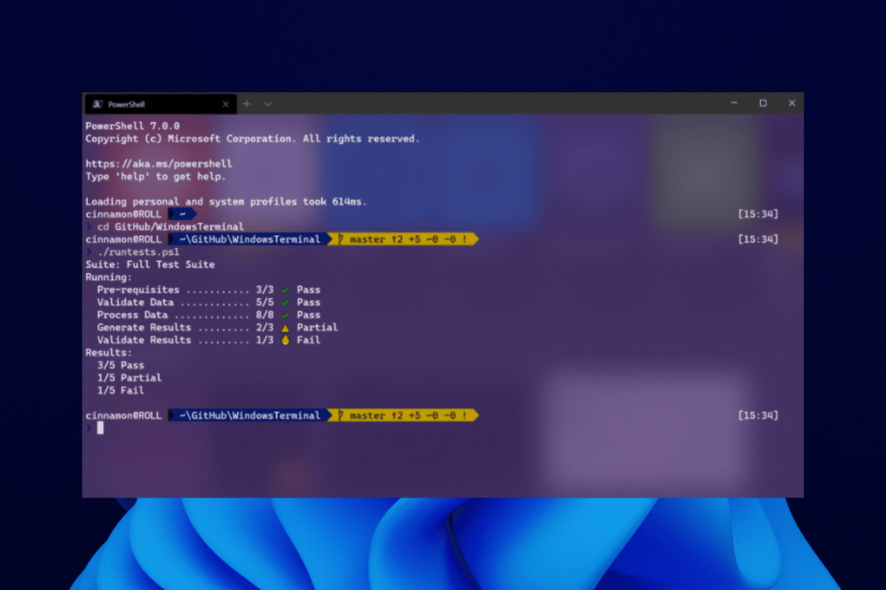Click the 'Validate Results' test row
This screenshot has width=886, height=590.
tap(209, 340)
